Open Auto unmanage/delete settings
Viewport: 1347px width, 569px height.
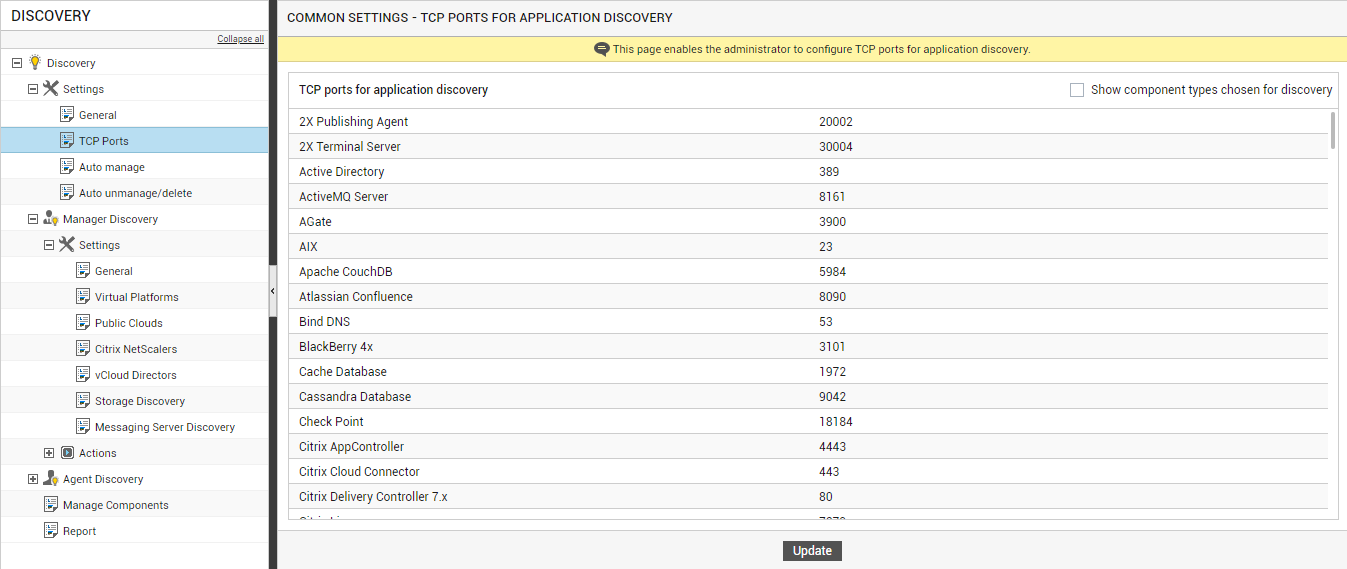pyautogui.click(x=136, y=193)
